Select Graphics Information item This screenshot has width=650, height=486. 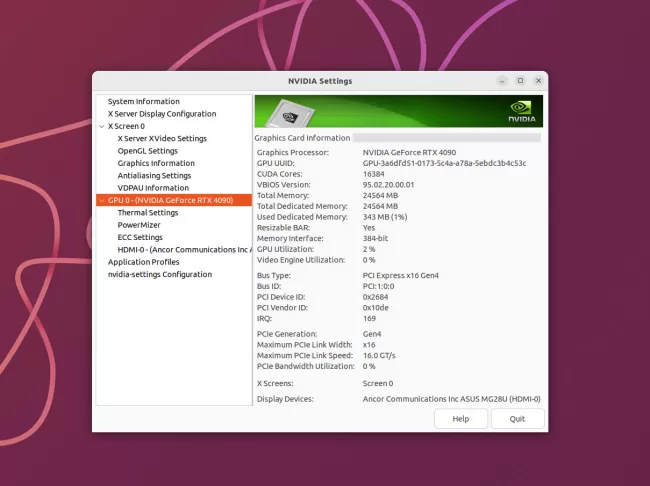[x=156, y=163]
